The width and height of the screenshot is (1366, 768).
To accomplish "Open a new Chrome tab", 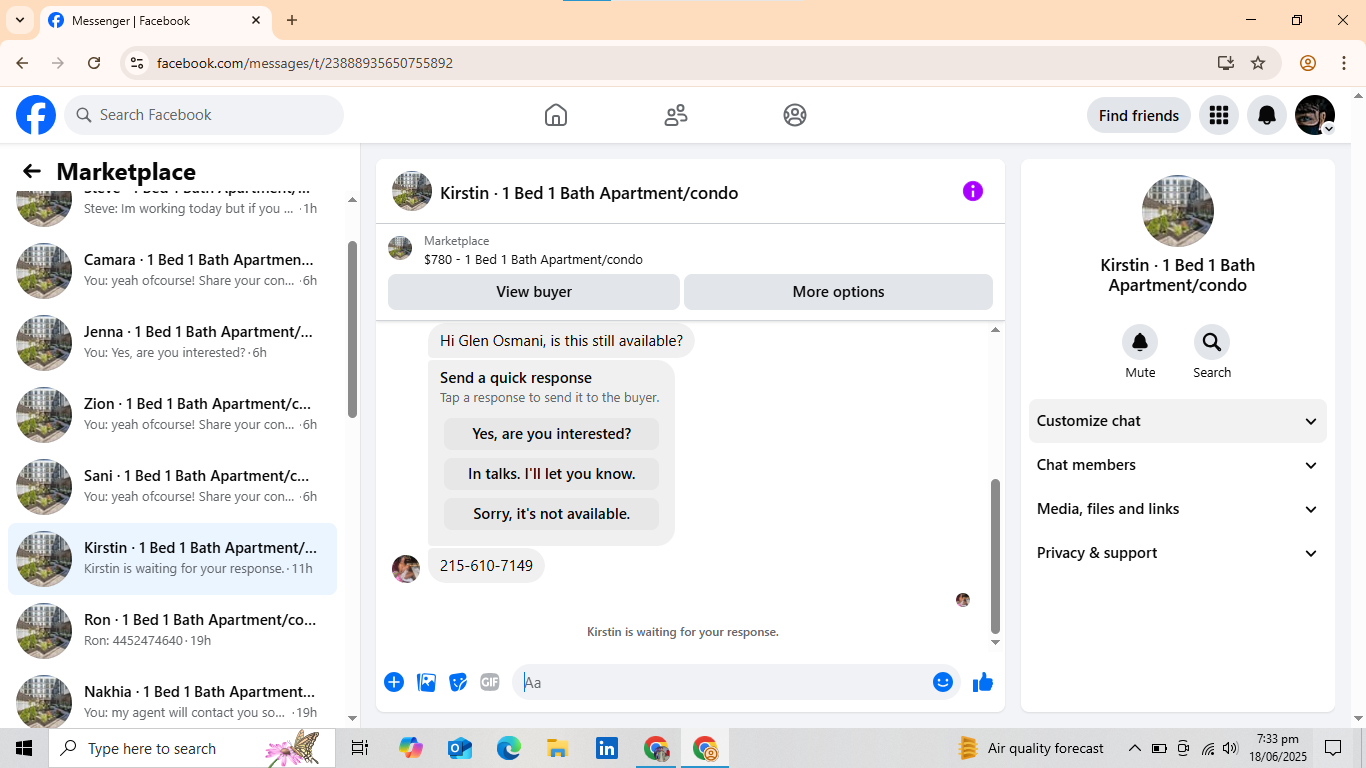I will pos(292,20).
